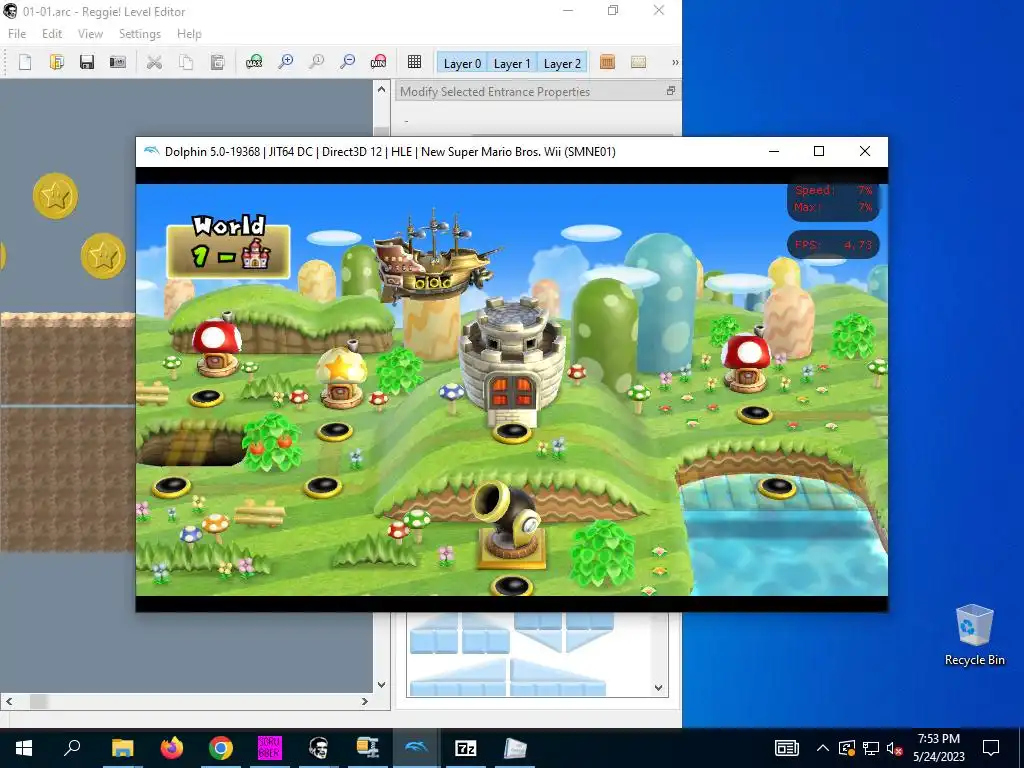Click the News and interests taskbar icon
1024x768 pixels.
pos(787,748)
